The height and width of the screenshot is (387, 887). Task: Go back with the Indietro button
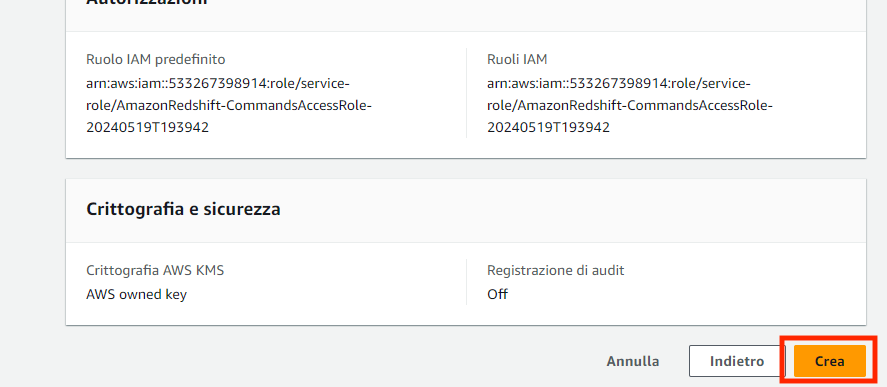(737, 361)
